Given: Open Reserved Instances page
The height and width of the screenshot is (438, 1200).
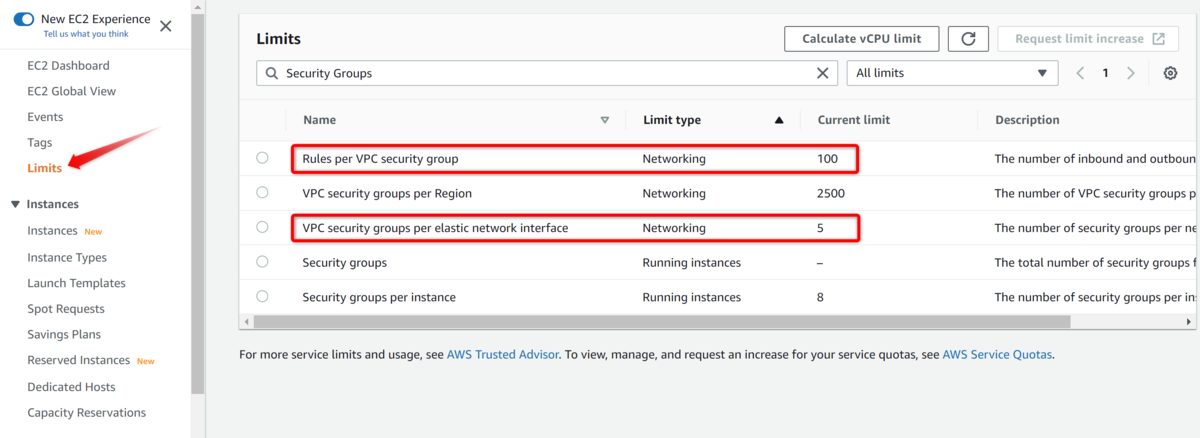Looking at the screenshot, I should coord(79,360).
